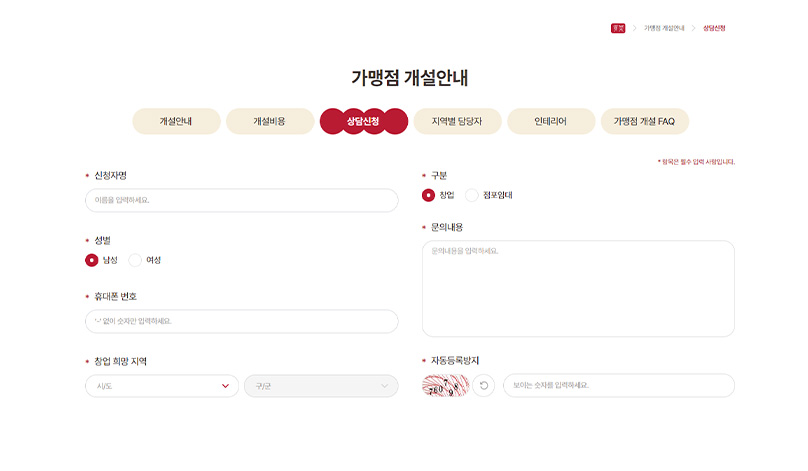Click the 창업 희망 지역 label
This screenshot has height=471, width=808.
(x=120, y=361)
